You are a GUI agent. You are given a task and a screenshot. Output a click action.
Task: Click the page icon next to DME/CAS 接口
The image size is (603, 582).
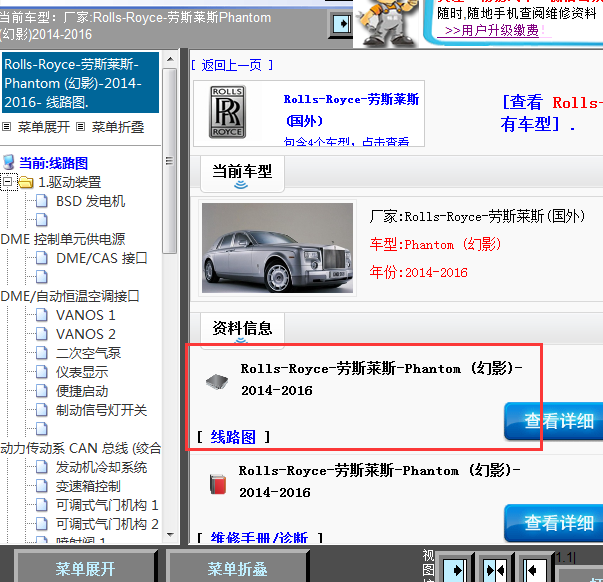pos(42,258)
